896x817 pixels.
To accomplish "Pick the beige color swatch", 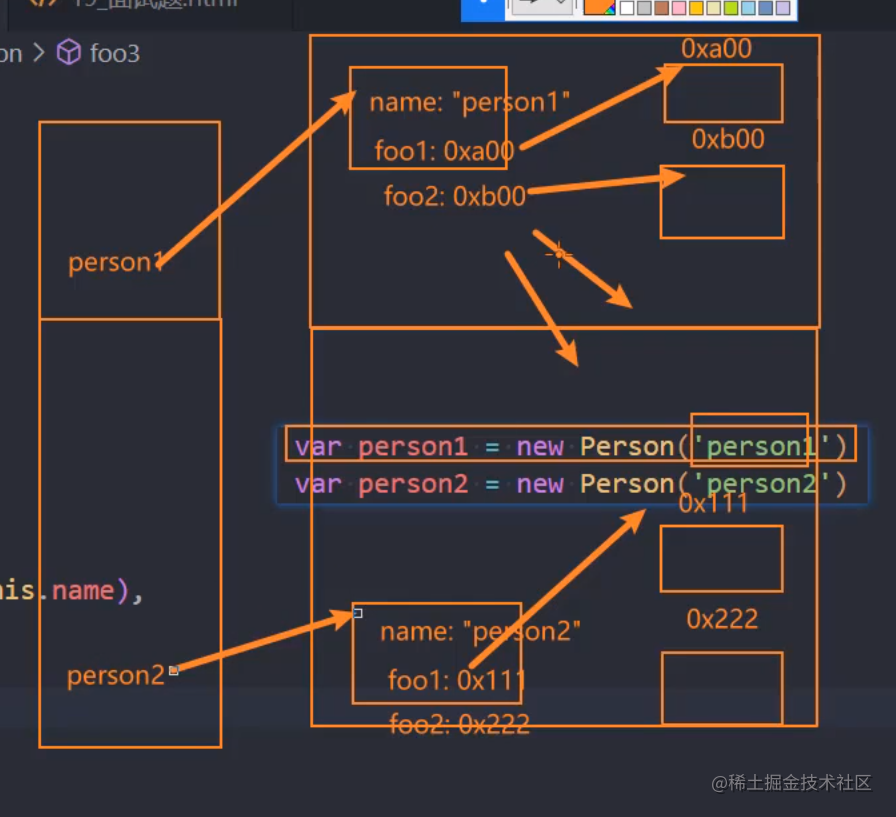I will pyautogui.click(x=714, y=7).
